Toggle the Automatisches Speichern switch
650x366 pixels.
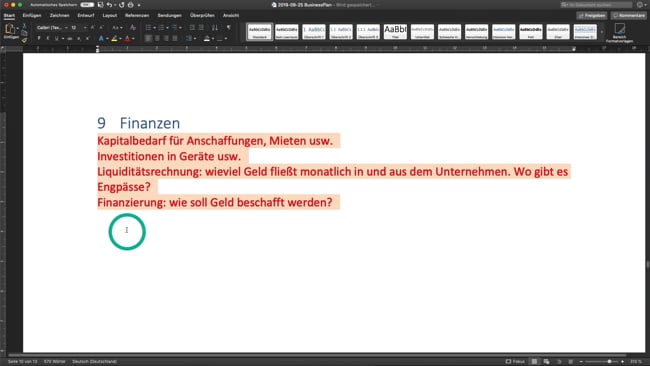pyautogui.click(x=87, y=5)
